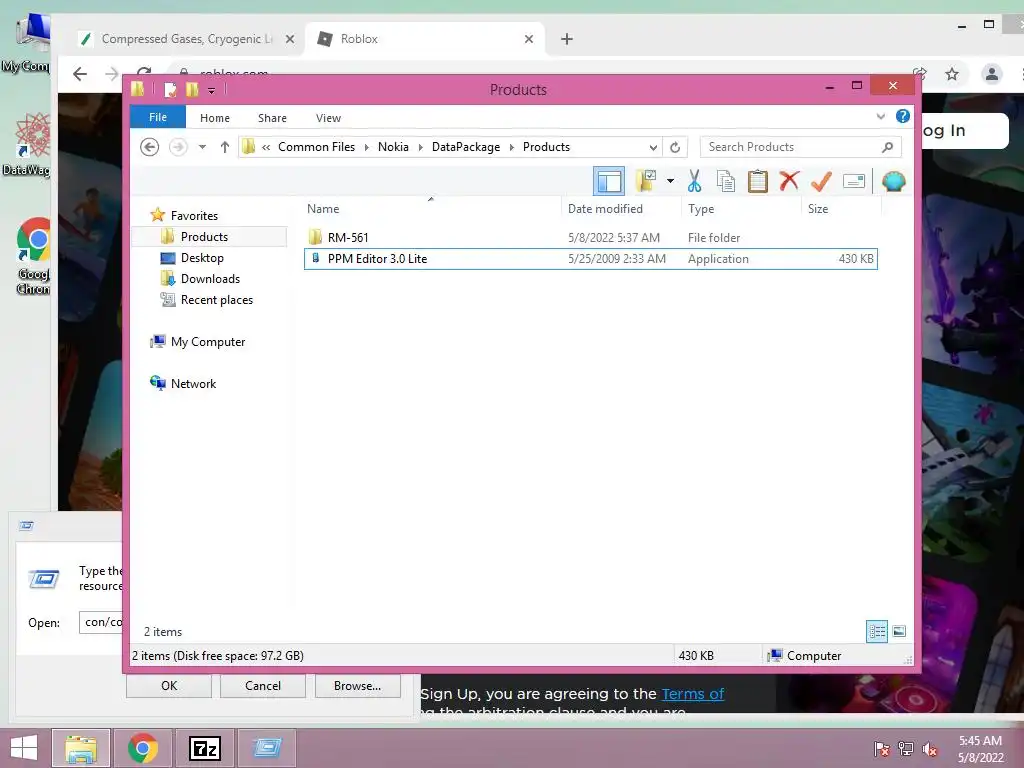Screen dimensions: 1024x768
Task: Go forward in Explorer navigation
Action: pos(178,147)
